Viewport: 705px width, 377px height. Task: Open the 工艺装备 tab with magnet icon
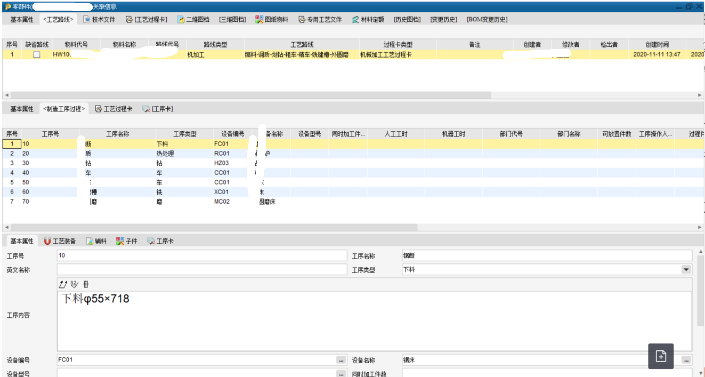(60, 241)
